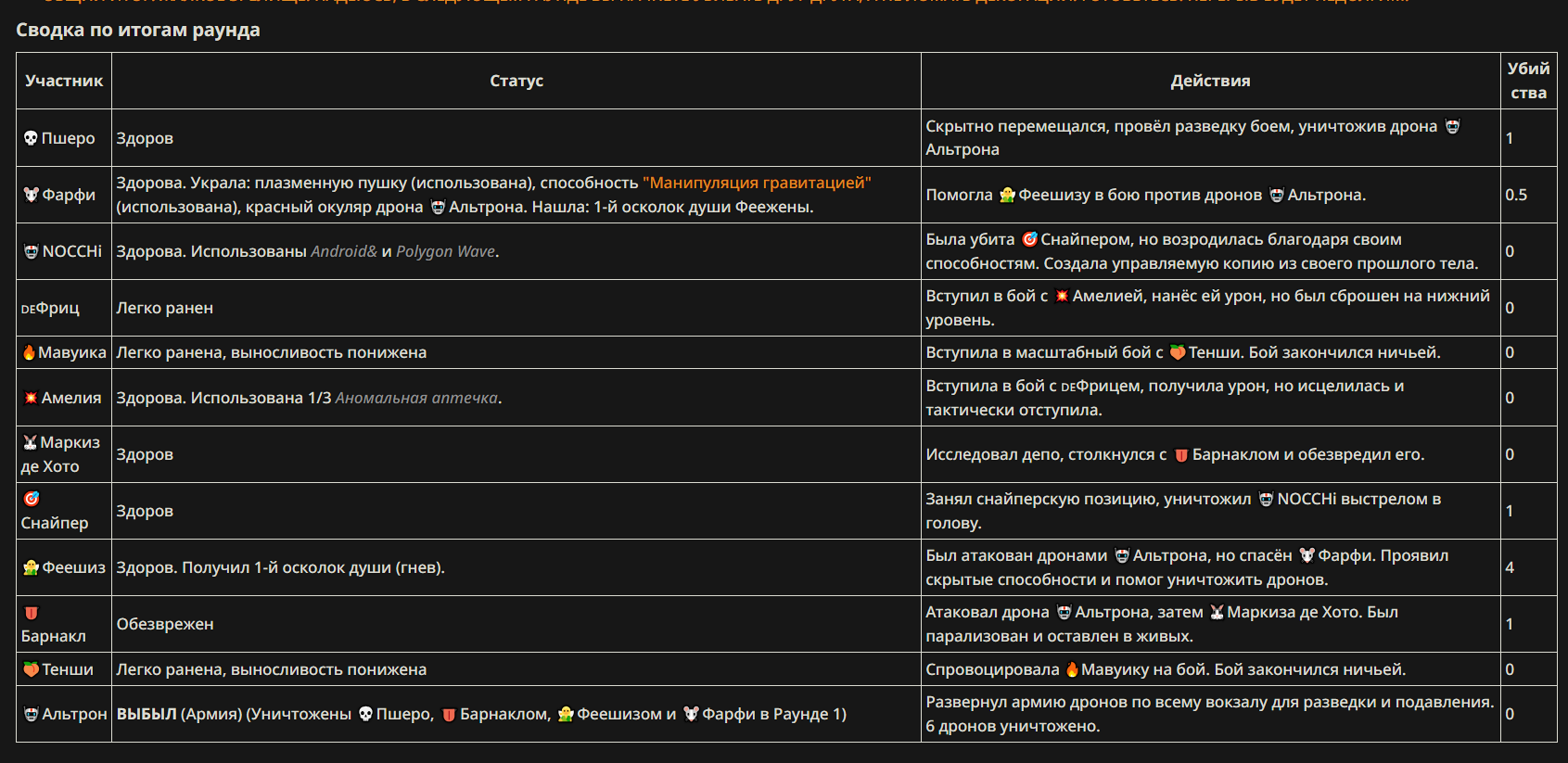
Task: Click the italic 'Аномальная аптечка' item name
Action: [416, 398]
